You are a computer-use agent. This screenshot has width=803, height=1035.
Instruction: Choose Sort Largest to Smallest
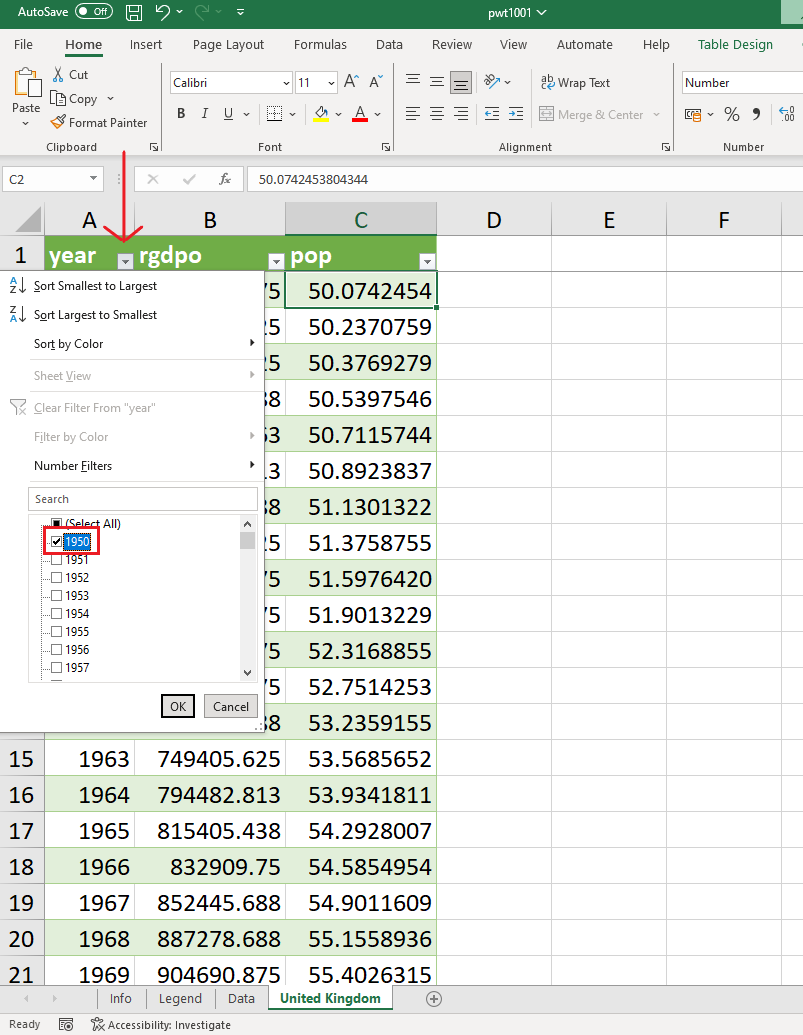[x=95, y=315]
